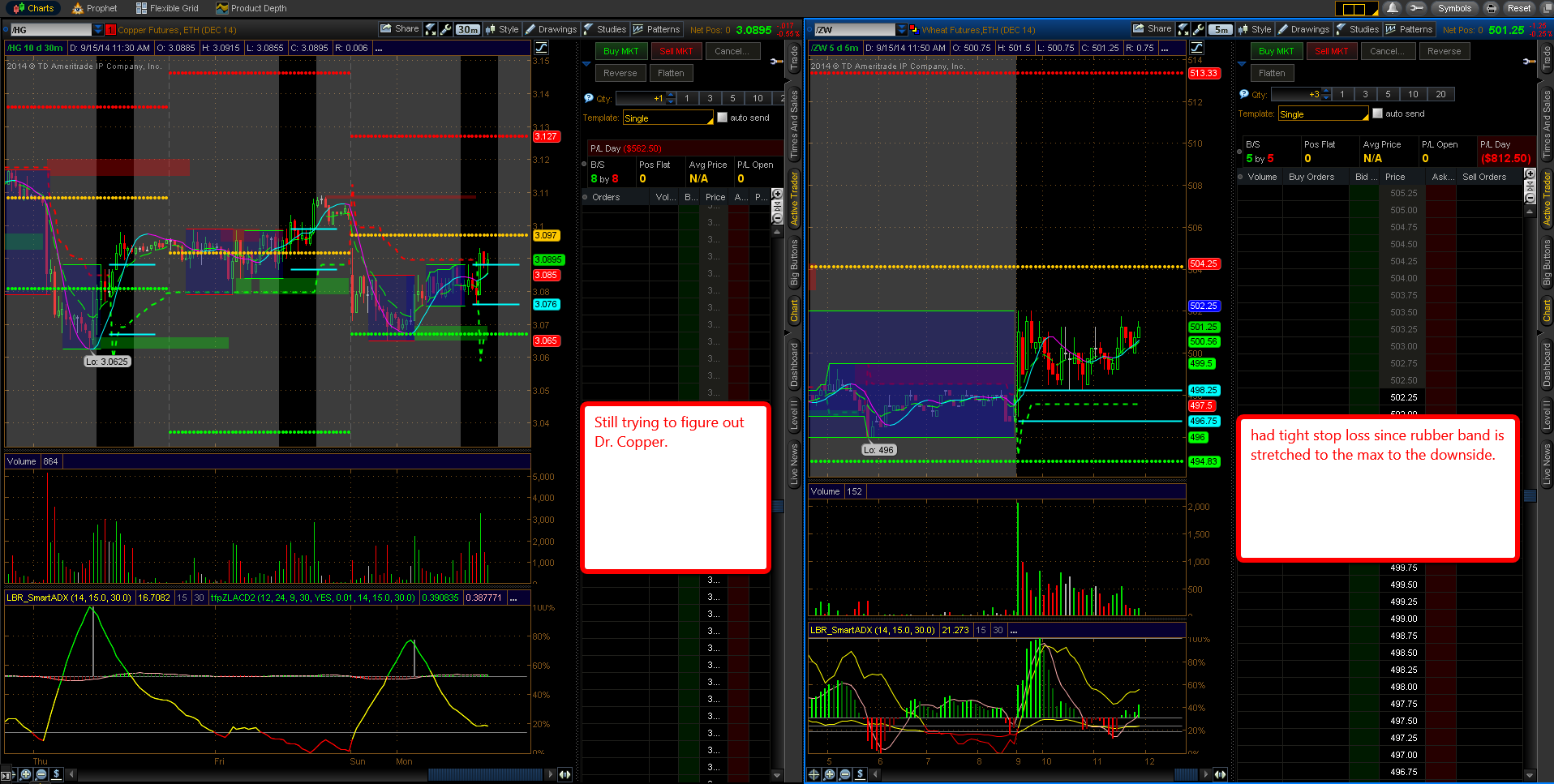Zoom in on the wheat chart

coord(830,774)
